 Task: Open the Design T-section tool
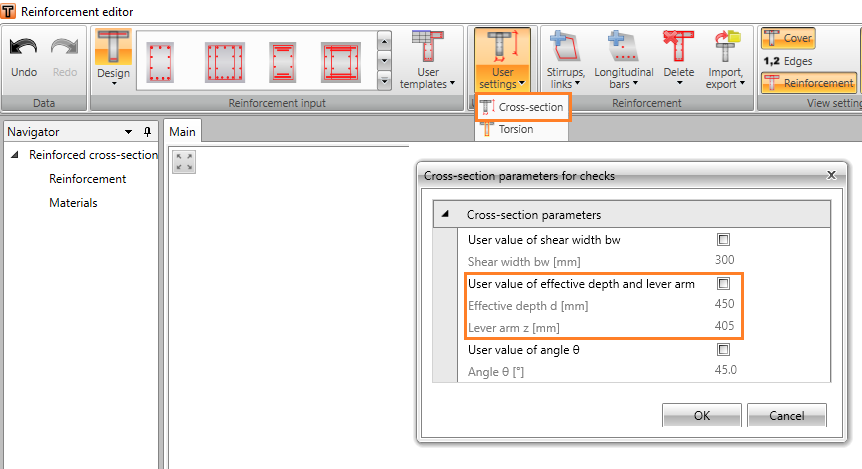113,58
